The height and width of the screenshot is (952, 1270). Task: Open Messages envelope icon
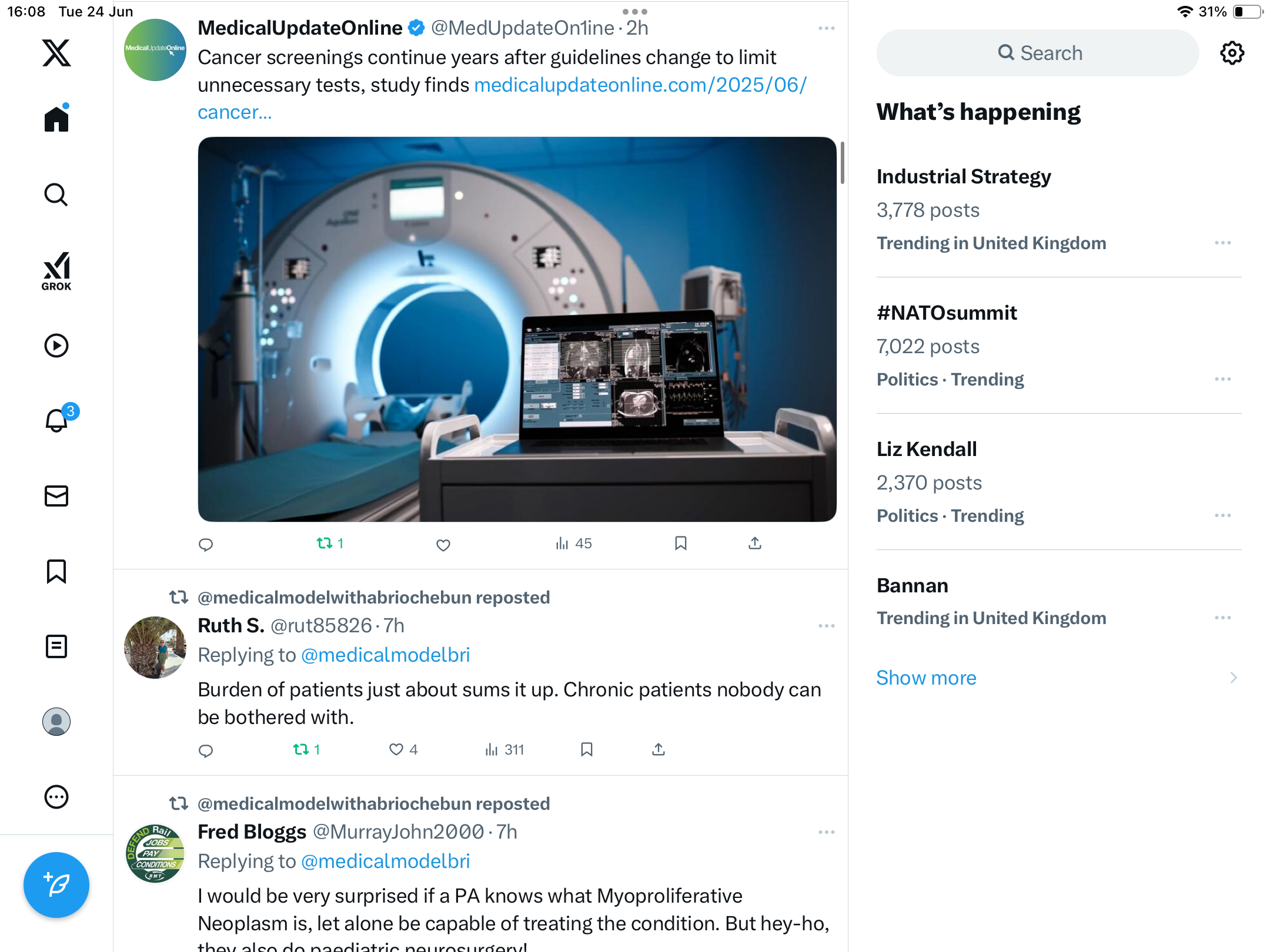(x=56, y=496)
